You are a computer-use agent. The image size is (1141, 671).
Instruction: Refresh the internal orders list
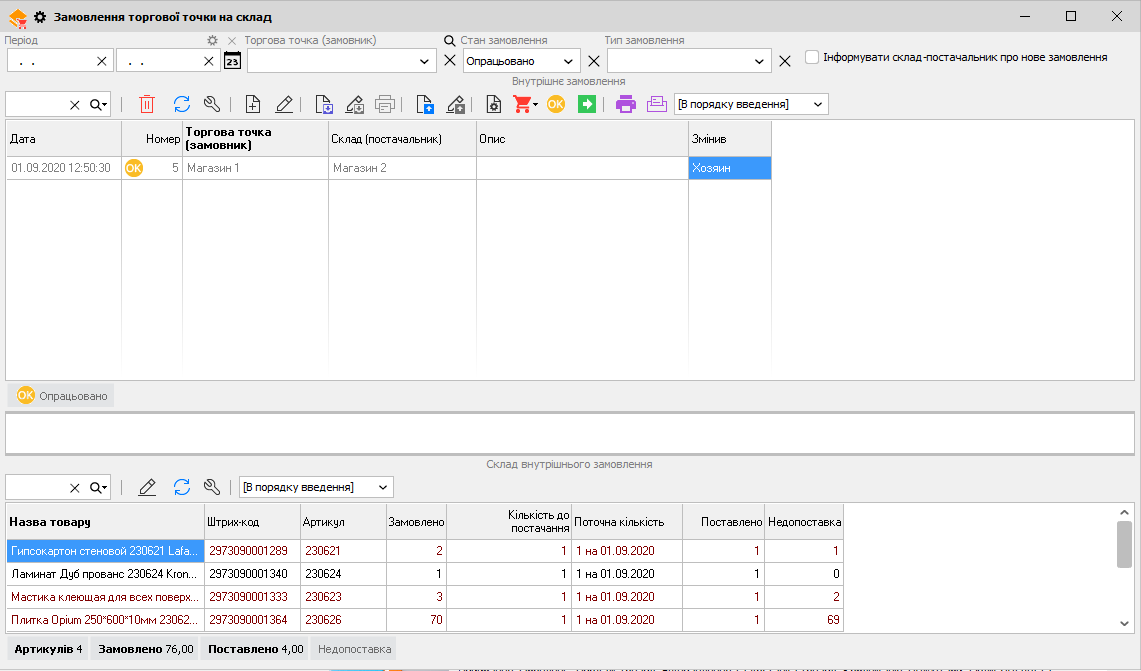click(x=181, y=104)
